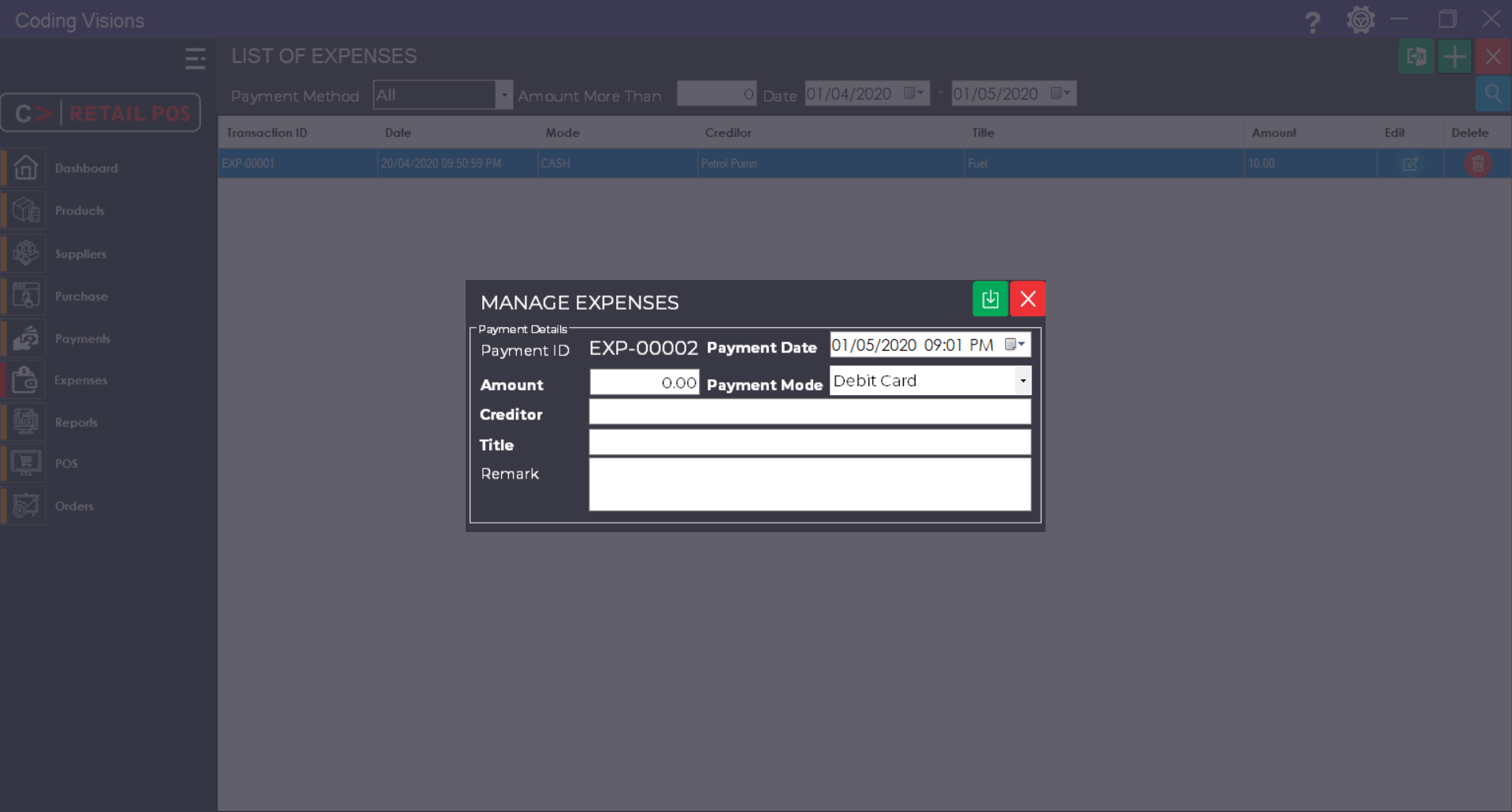Open the Suppliers icon in sidebar
This screenshot has height=812, width=1512.
click(25, 253)
